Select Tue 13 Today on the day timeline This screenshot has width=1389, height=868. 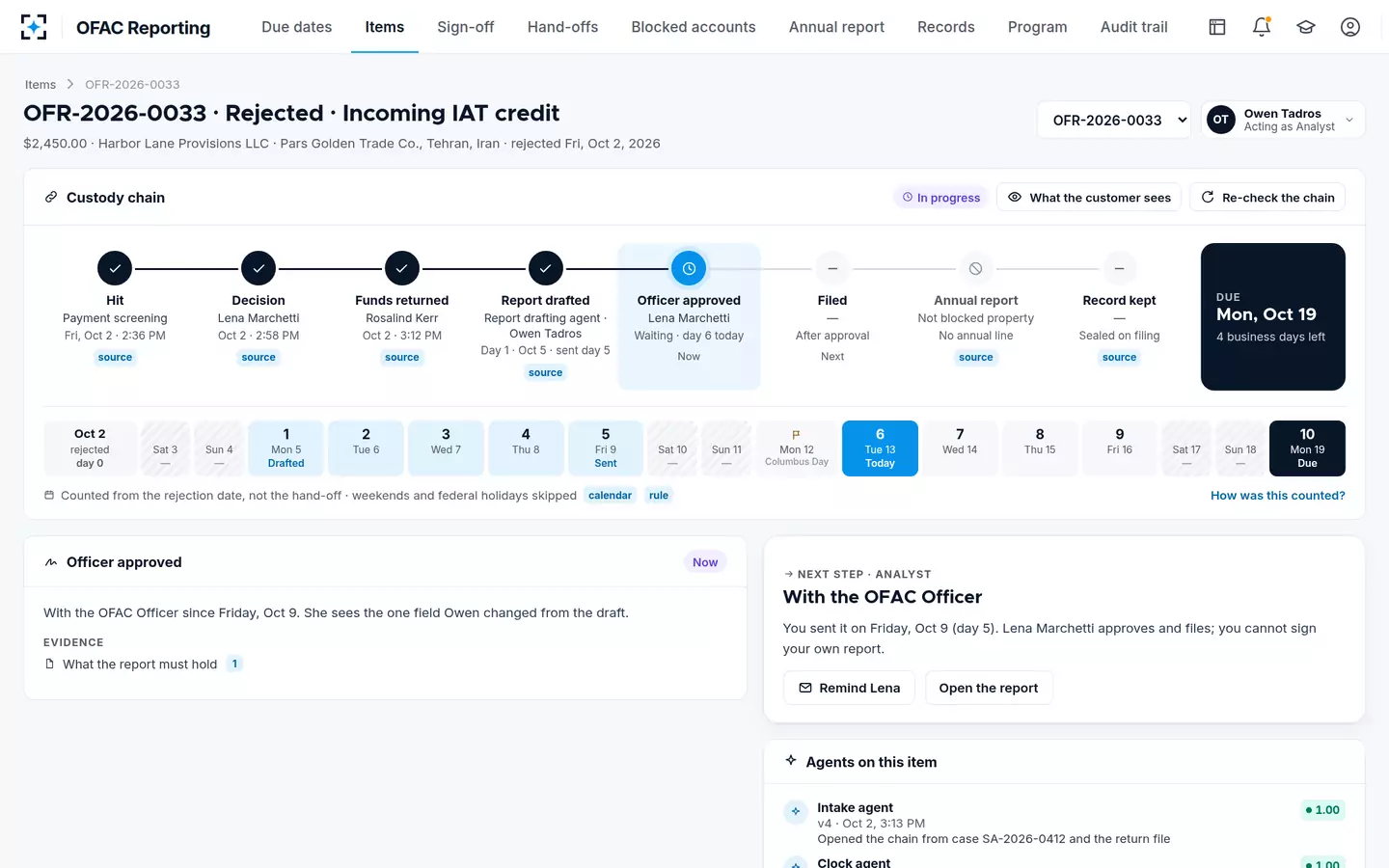880,448
